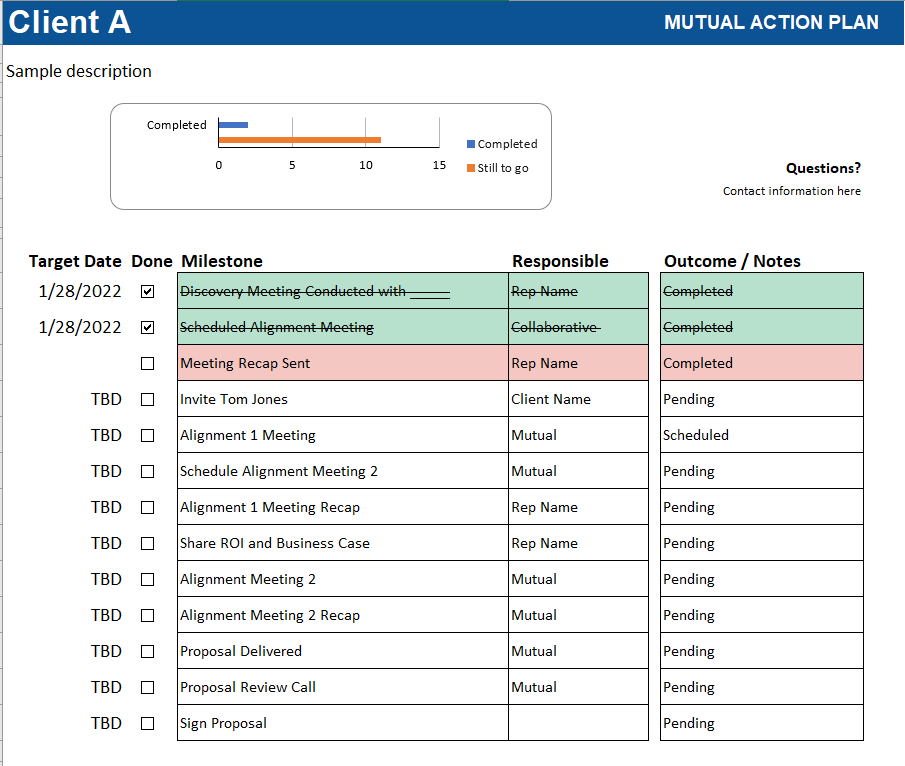Check the Schedule Alignment Meeting 2 checkbox
The image size is (905, 766).
click(x=148, y=472)
